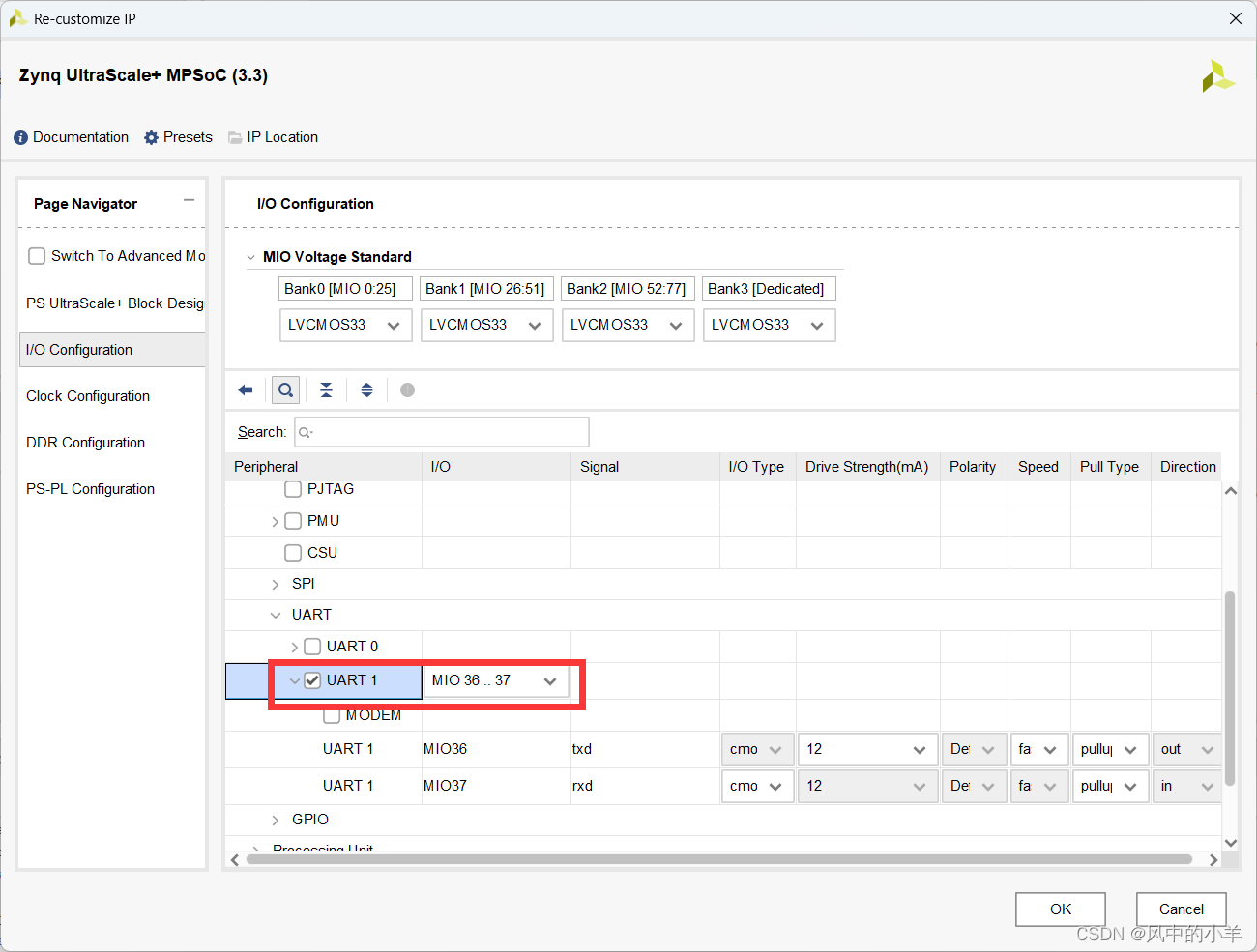Click the Search input field
The width and height of the screenshot is (1257, 952).
[x=442, y=432]
